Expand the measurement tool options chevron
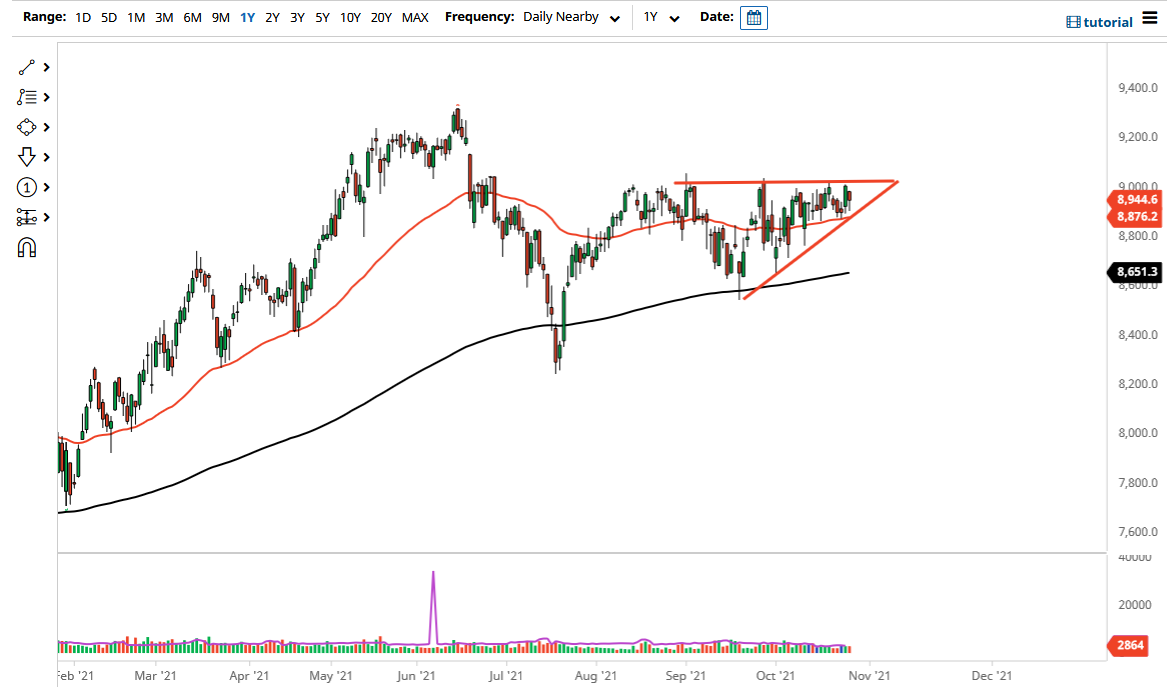Image resolution: width=1172 pixels, height=696 pixels. [x=46, y=217]
